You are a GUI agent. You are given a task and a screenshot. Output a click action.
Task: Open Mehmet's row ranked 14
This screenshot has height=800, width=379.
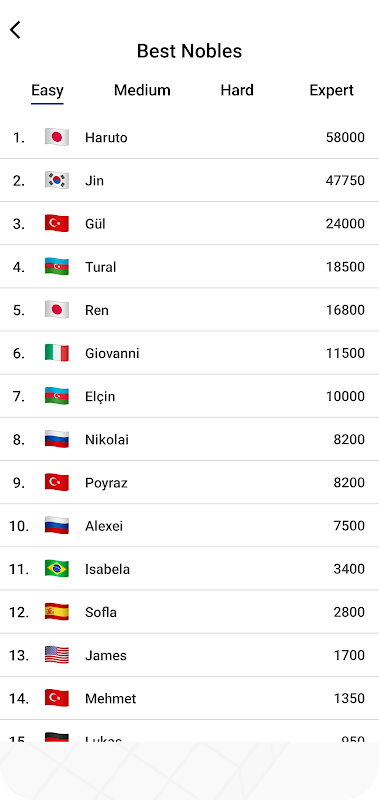point(189,698)
